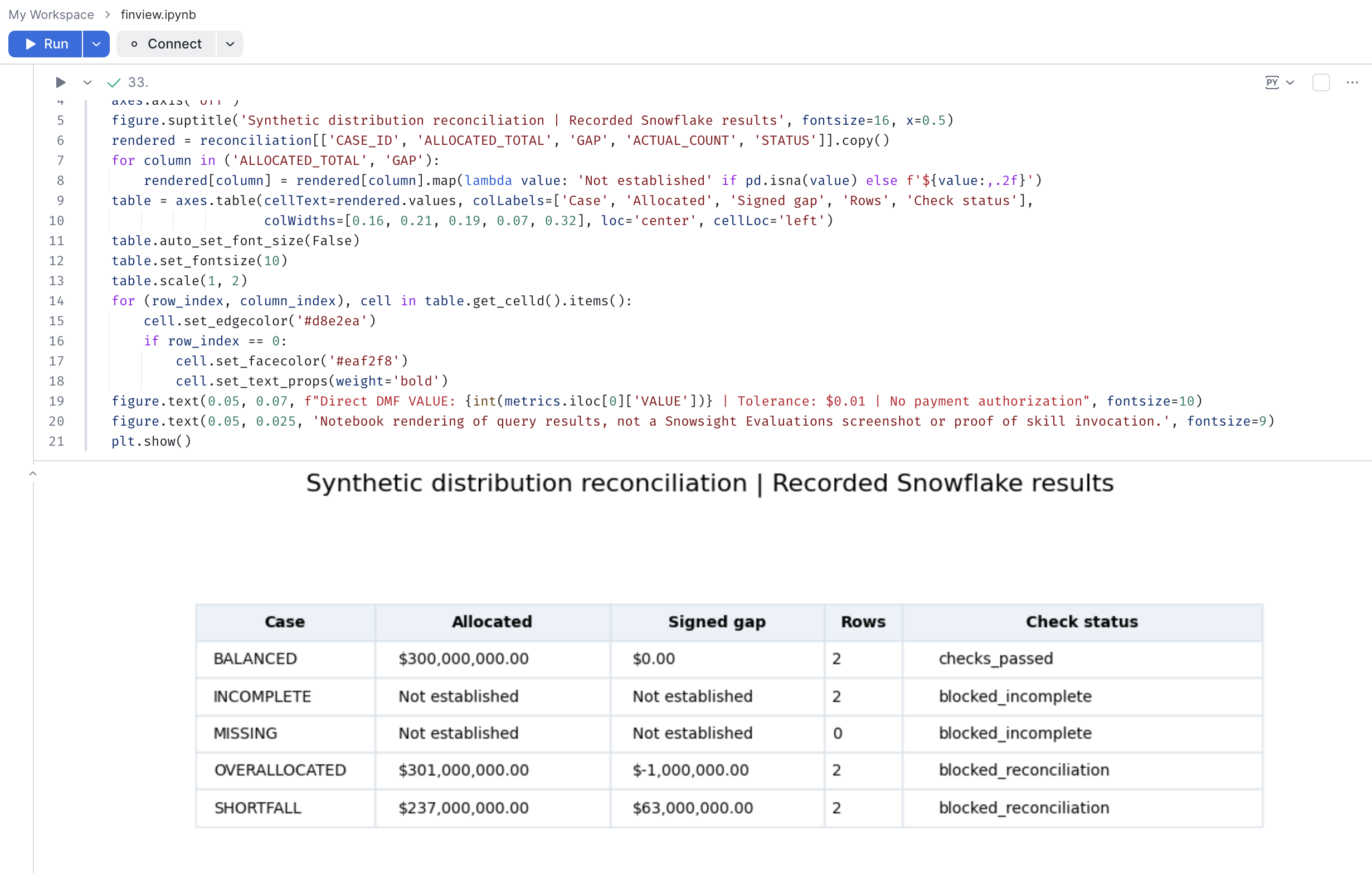The height and width of the screenshot is (873, 1372).
Task: Click the 'Check status' column header
Action: click(x=1082, y=622)
